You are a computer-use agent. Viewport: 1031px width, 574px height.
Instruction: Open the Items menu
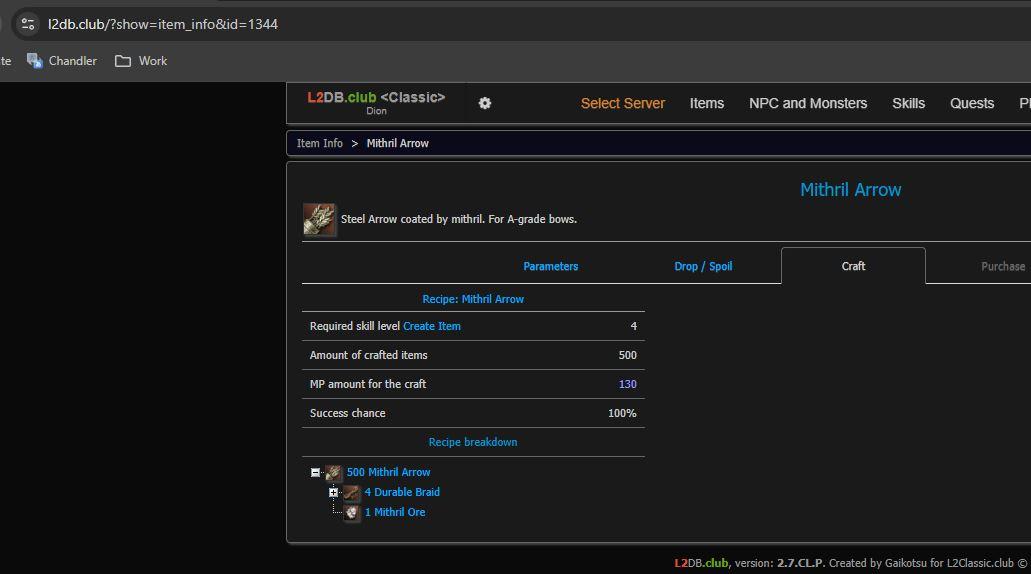pyautogui.click(x=706, y=103)
